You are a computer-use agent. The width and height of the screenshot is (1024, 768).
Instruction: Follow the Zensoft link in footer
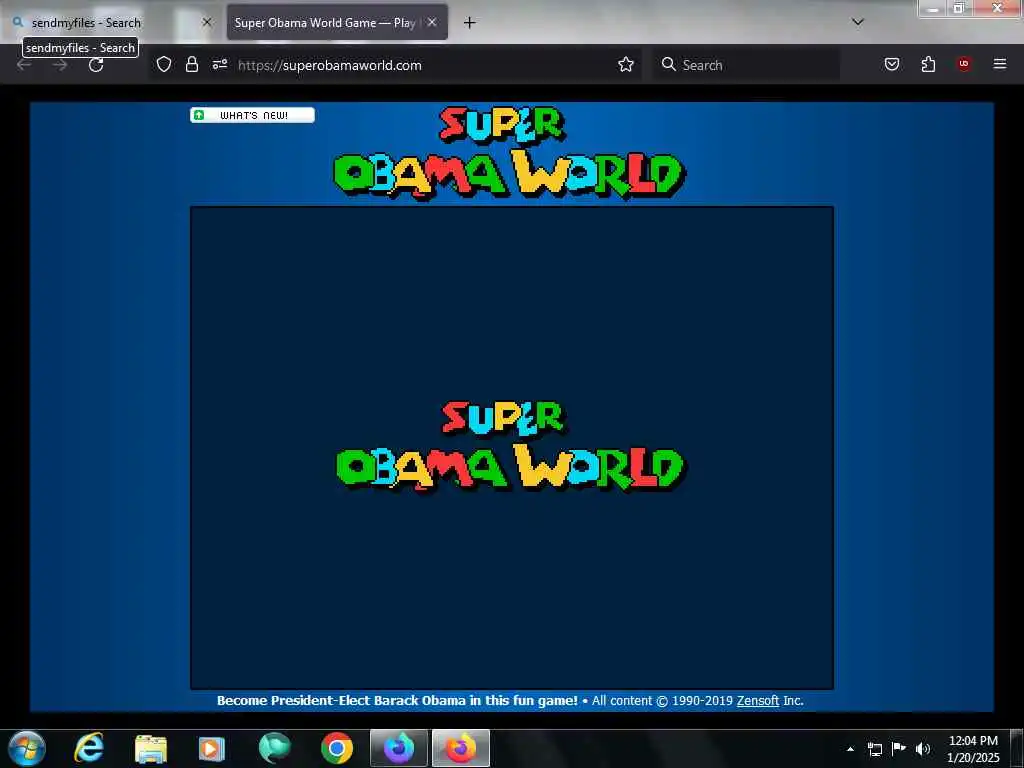[x=758, y=700]
